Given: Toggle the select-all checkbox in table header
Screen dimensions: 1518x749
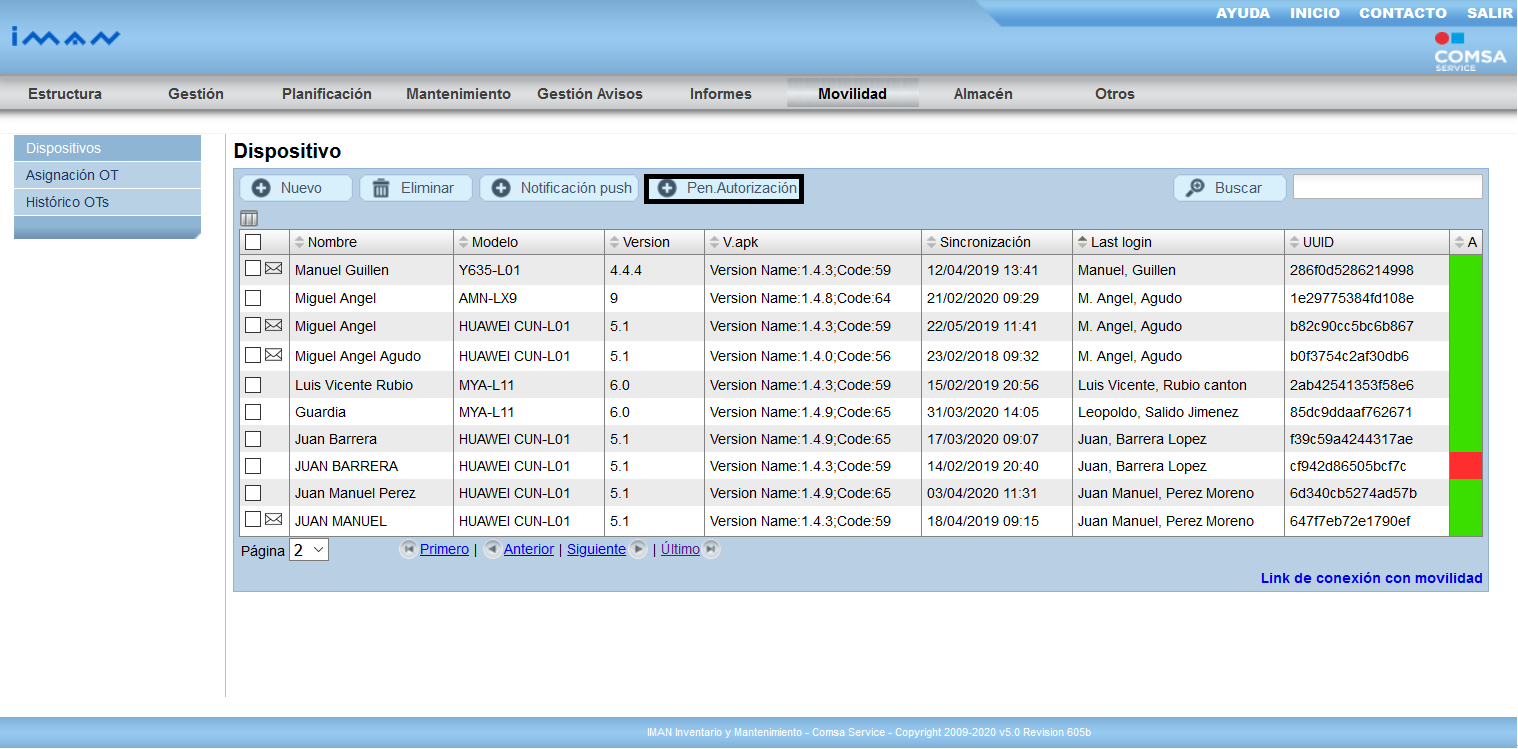Looking at the screenshot, I should [x=253, y=242].
